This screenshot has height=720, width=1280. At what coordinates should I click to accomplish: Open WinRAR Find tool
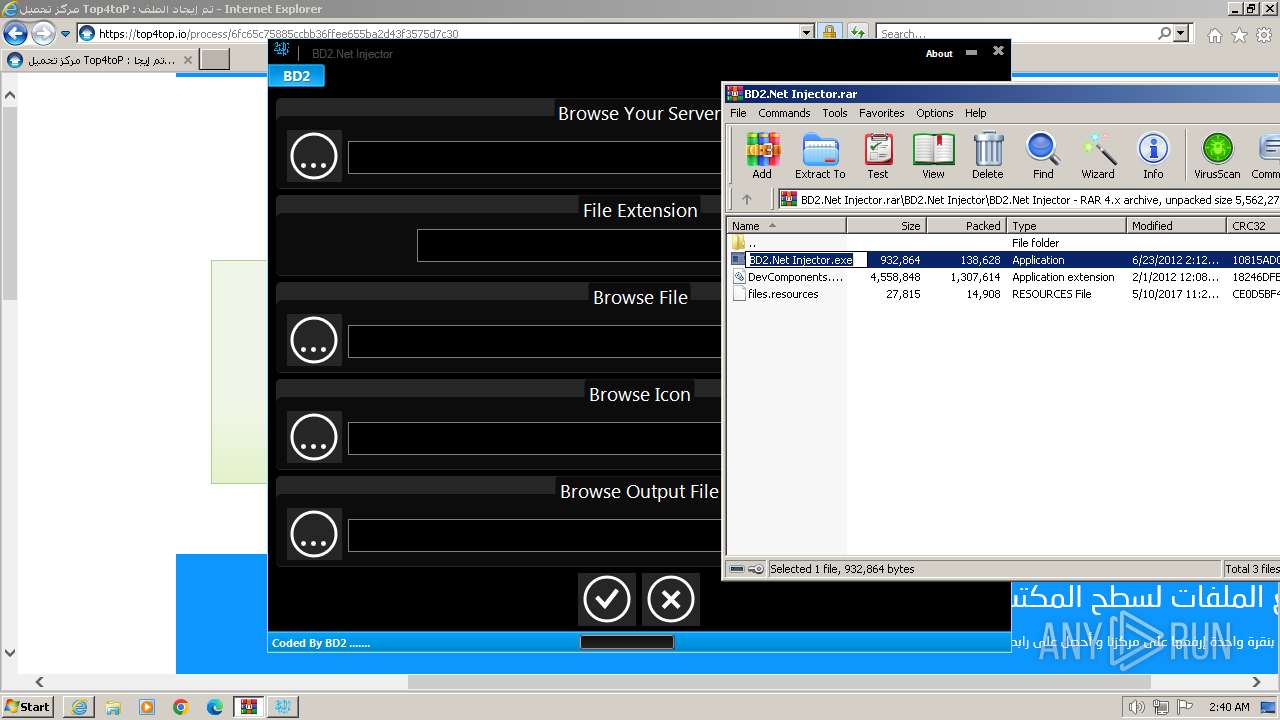pyautogui.click(x=1043, y=156)
